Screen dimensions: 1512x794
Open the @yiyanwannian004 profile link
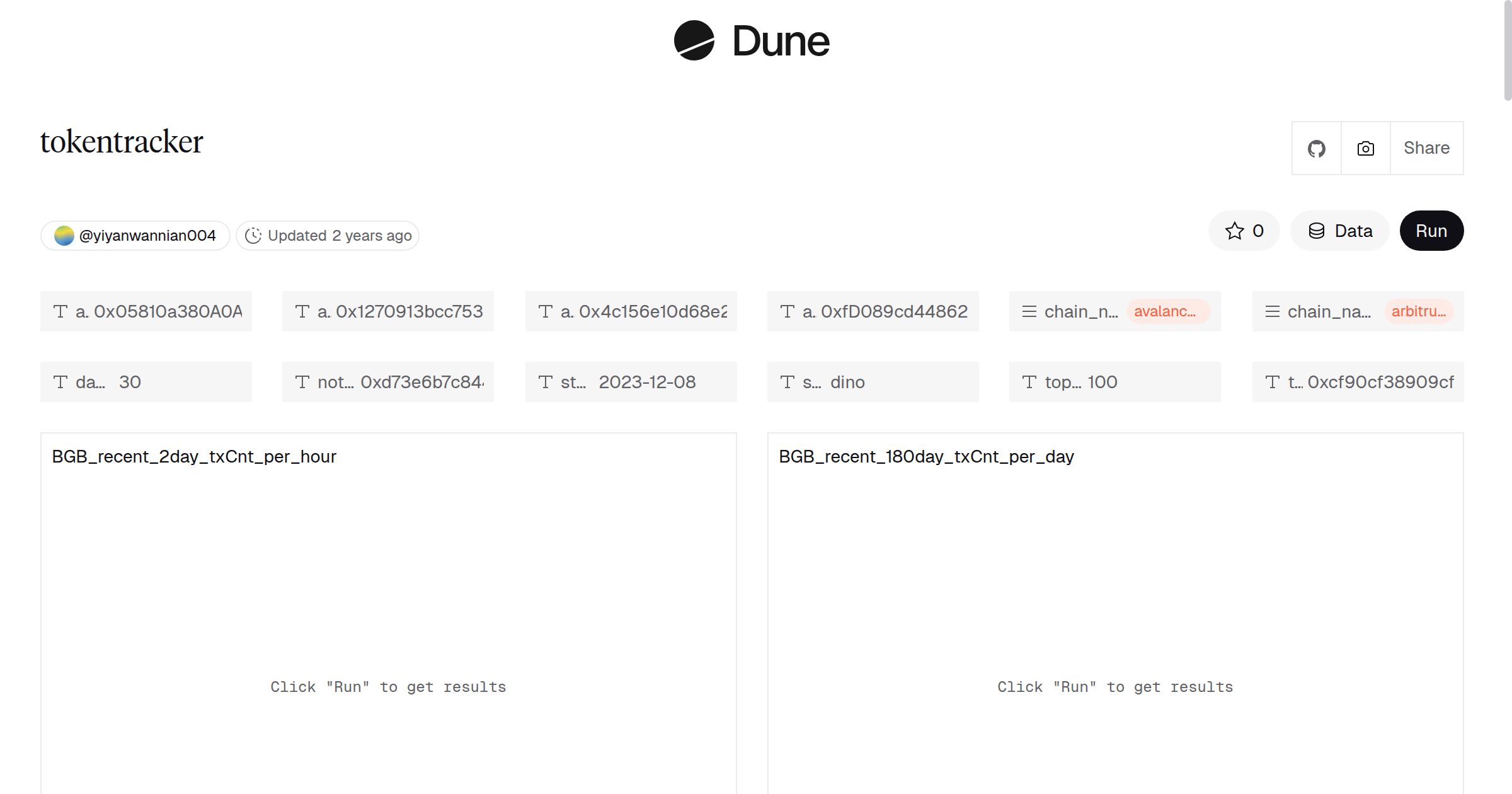tap(147, 236)
